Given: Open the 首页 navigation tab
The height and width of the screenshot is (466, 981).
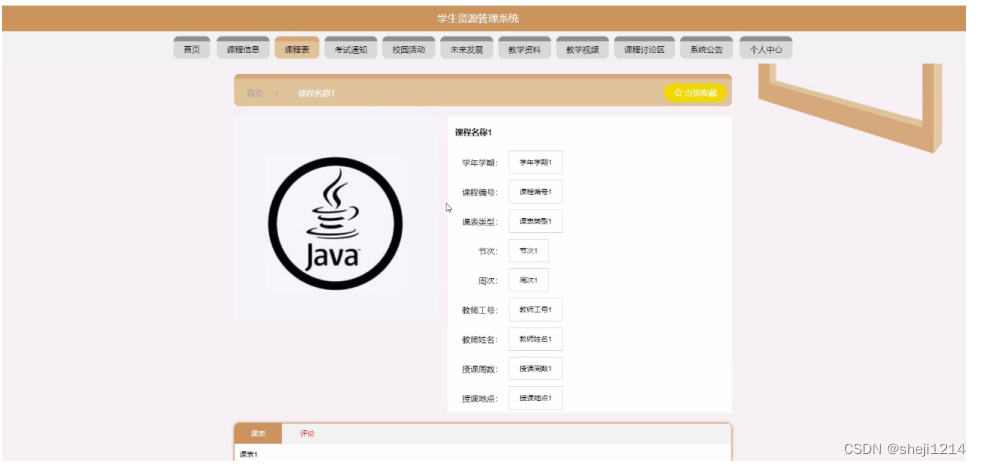Looking at the screenshot, I should (191, 49).
